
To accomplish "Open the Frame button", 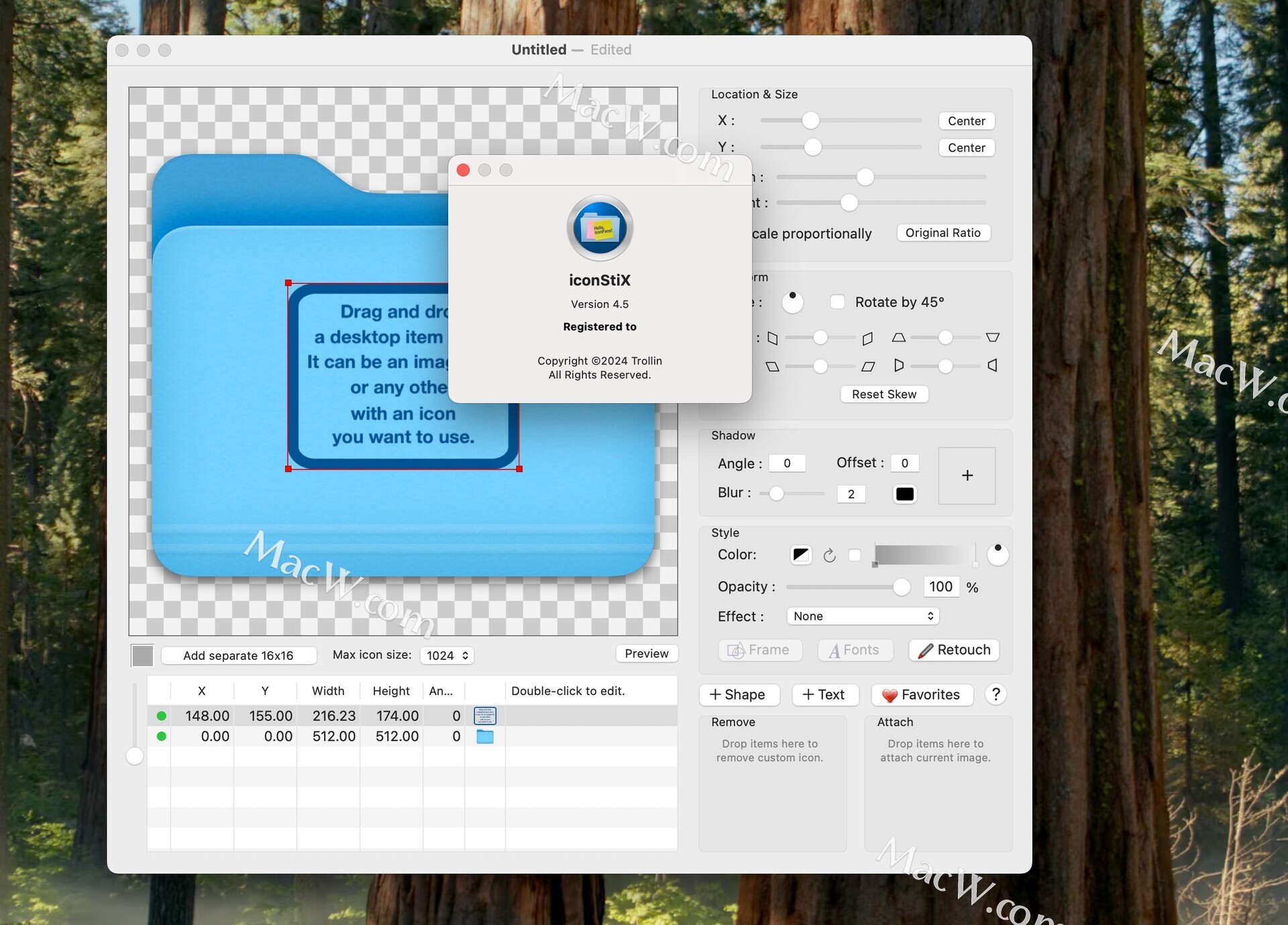I will [x=759, y=650].
